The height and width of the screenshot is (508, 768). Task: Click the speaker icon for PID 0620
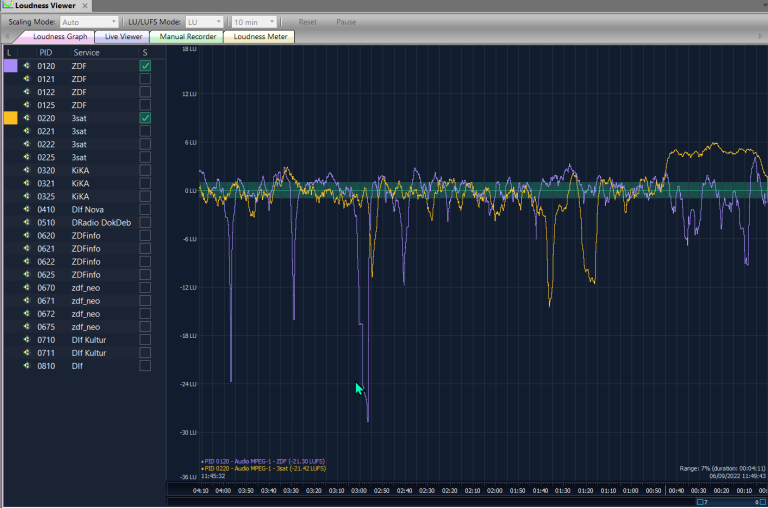pos(26,235)
